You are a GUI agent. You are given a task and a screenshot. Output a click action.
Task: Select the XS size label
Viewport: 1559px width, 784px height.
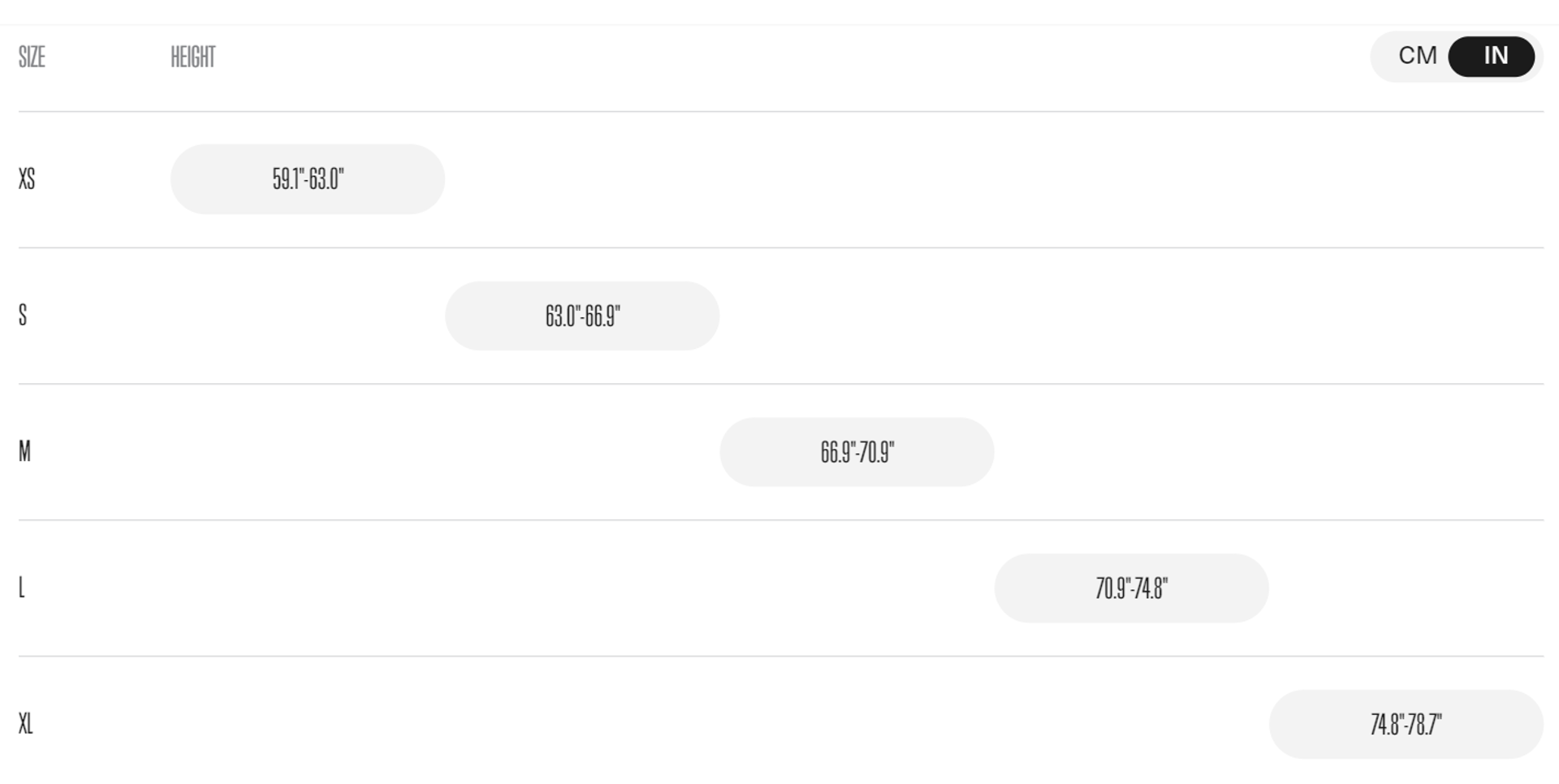pos(27,179)
